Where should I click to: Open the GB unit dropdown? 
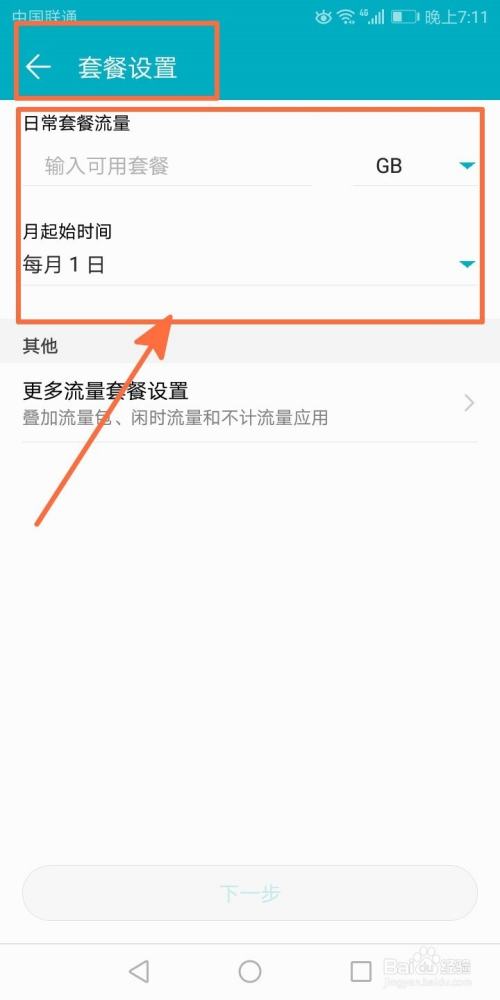[415, 166]
